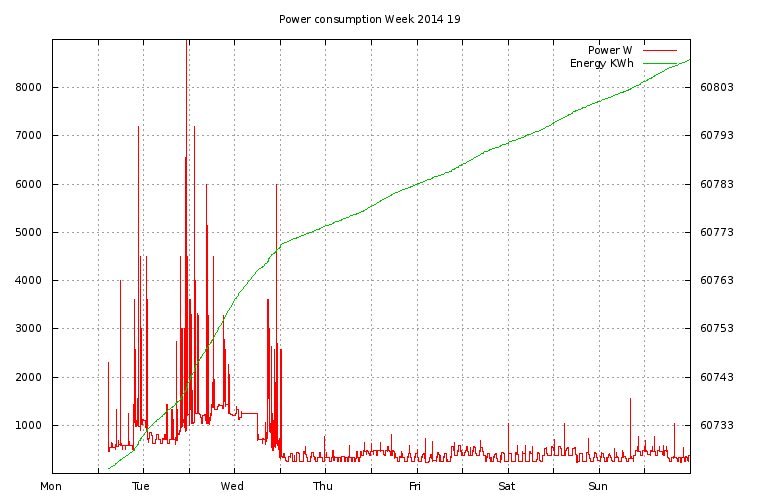Click the green Energy KWh legend line sample
This screenshot has width=768, height=500.
coord(660,64)
